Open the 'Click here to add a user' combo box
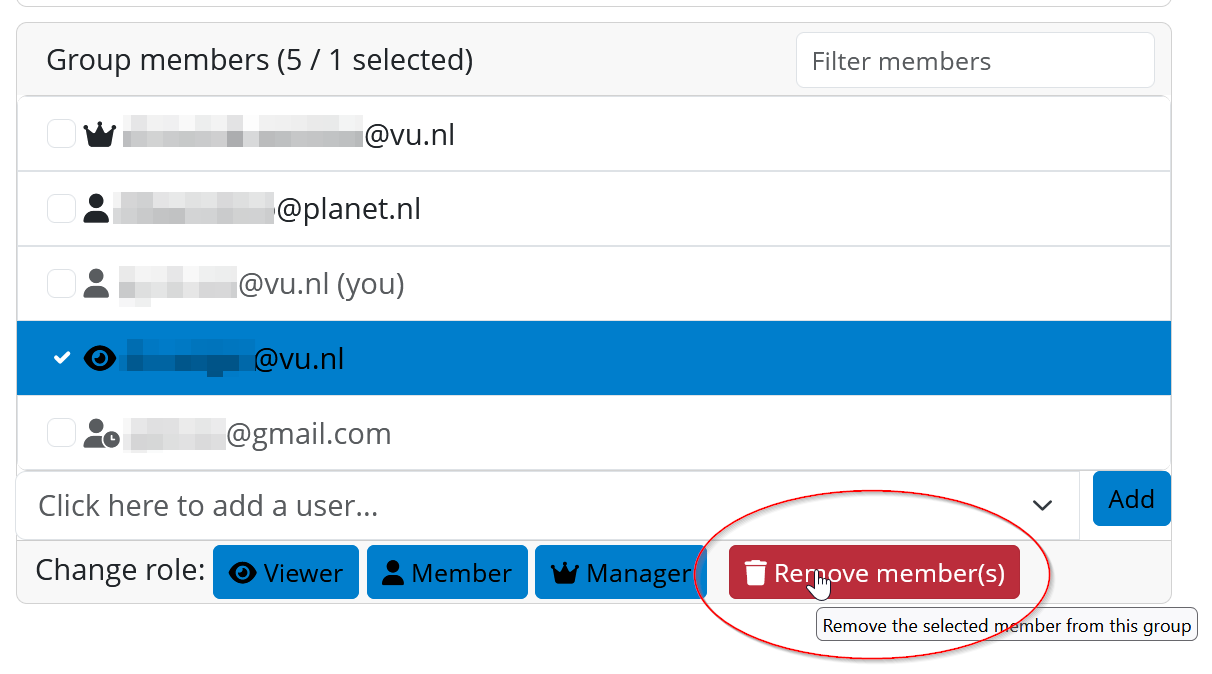Viewport: 1212px width, 674px height. tap(520, 506)
